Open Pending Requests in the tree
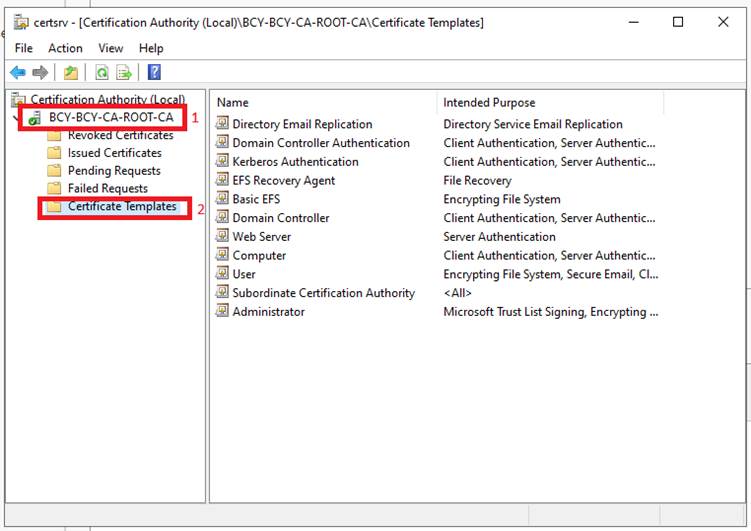 click(114, 170)
